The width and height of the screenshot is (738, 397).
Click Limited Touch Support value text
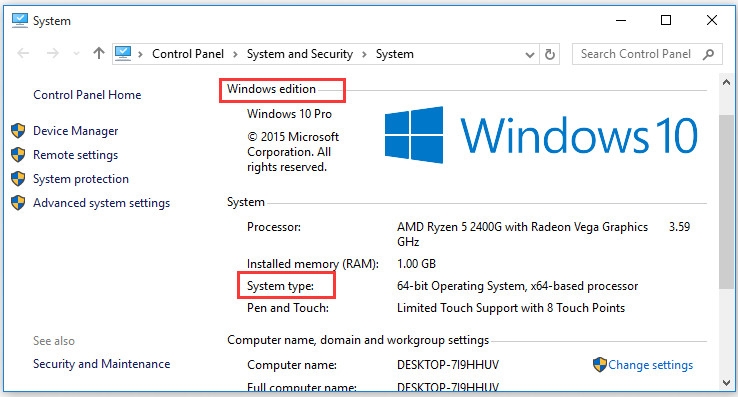coord(511,308)
